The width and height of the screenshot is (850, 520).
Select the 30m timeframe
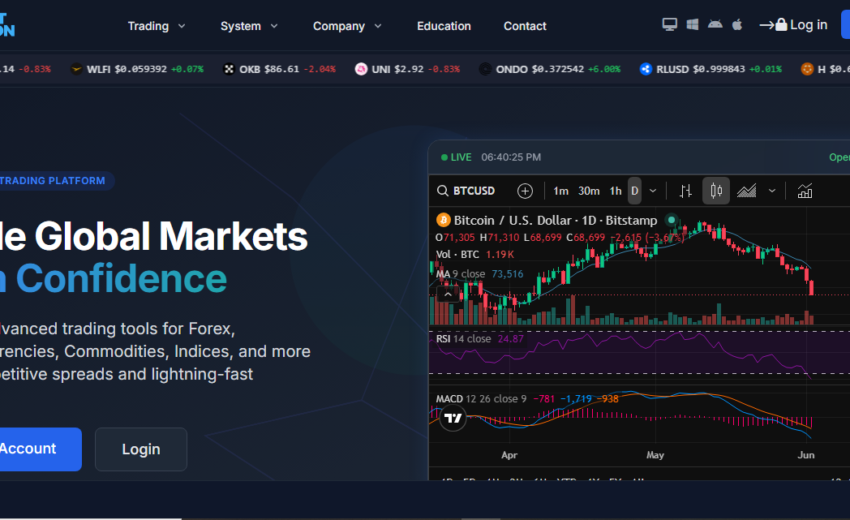589,191
